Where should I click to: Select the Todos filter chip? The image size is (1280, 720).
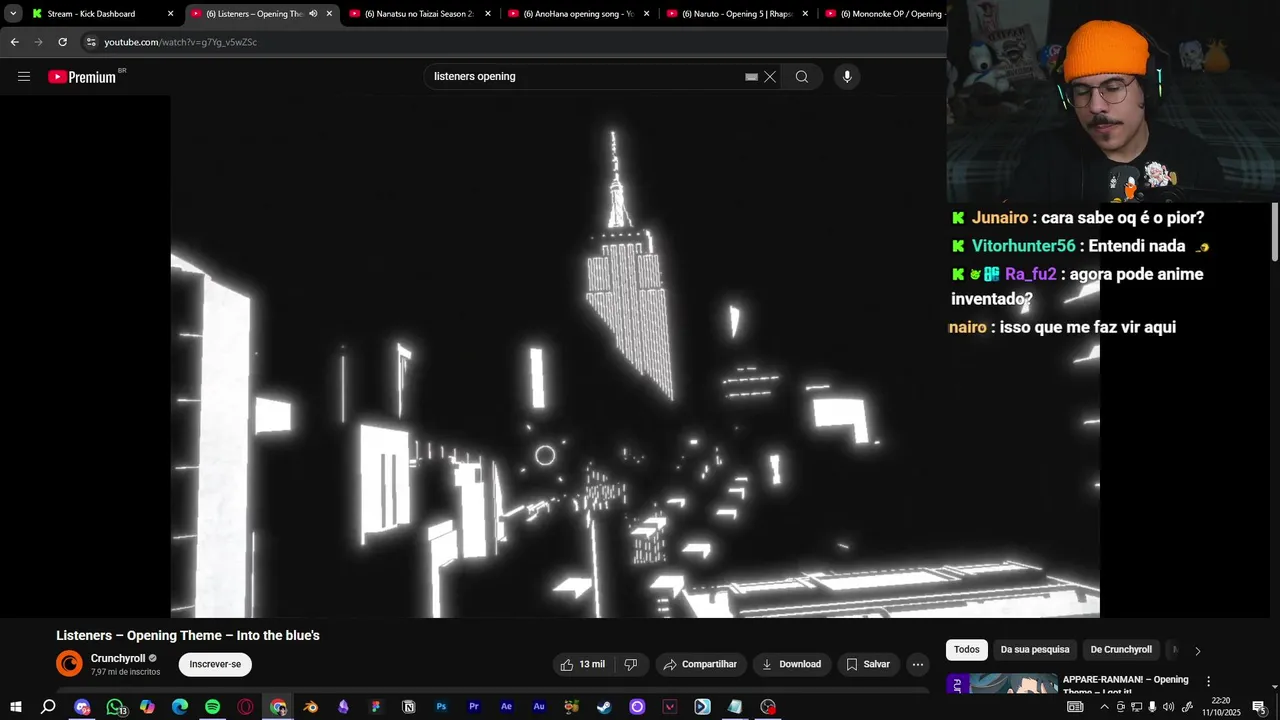click(x=967, y=650)
